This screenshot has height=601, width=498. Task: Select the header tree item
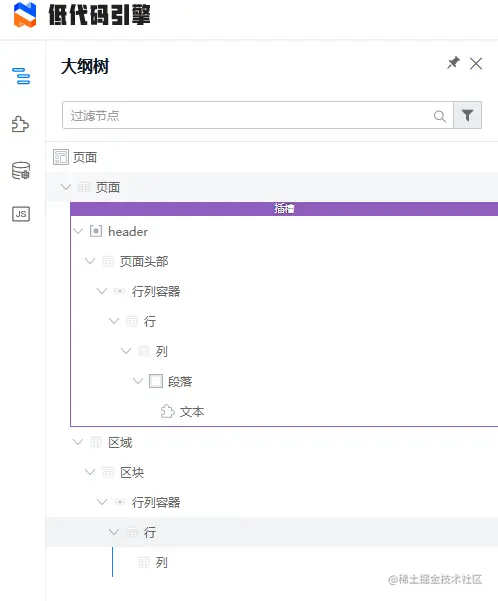128,232
